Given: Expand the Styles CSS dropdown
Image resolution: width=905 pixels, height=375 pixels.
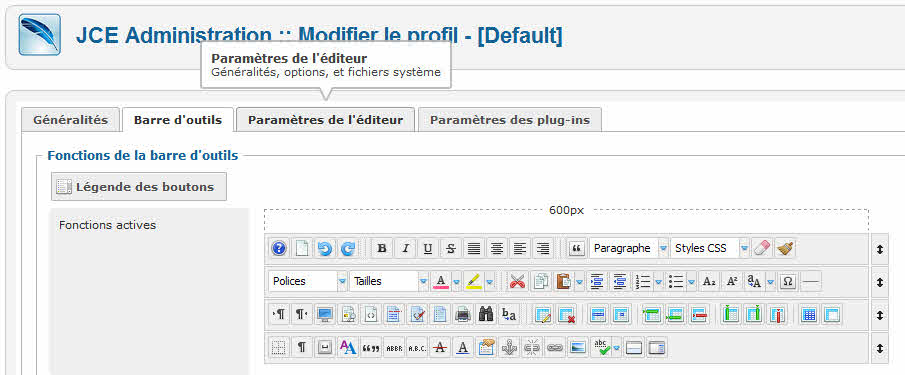Looking at the screenshot, I should 709,249.
